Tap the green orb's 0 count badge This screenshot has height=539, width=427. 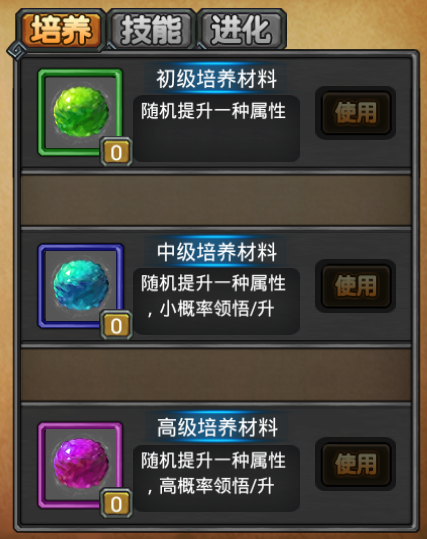point(116,152)
